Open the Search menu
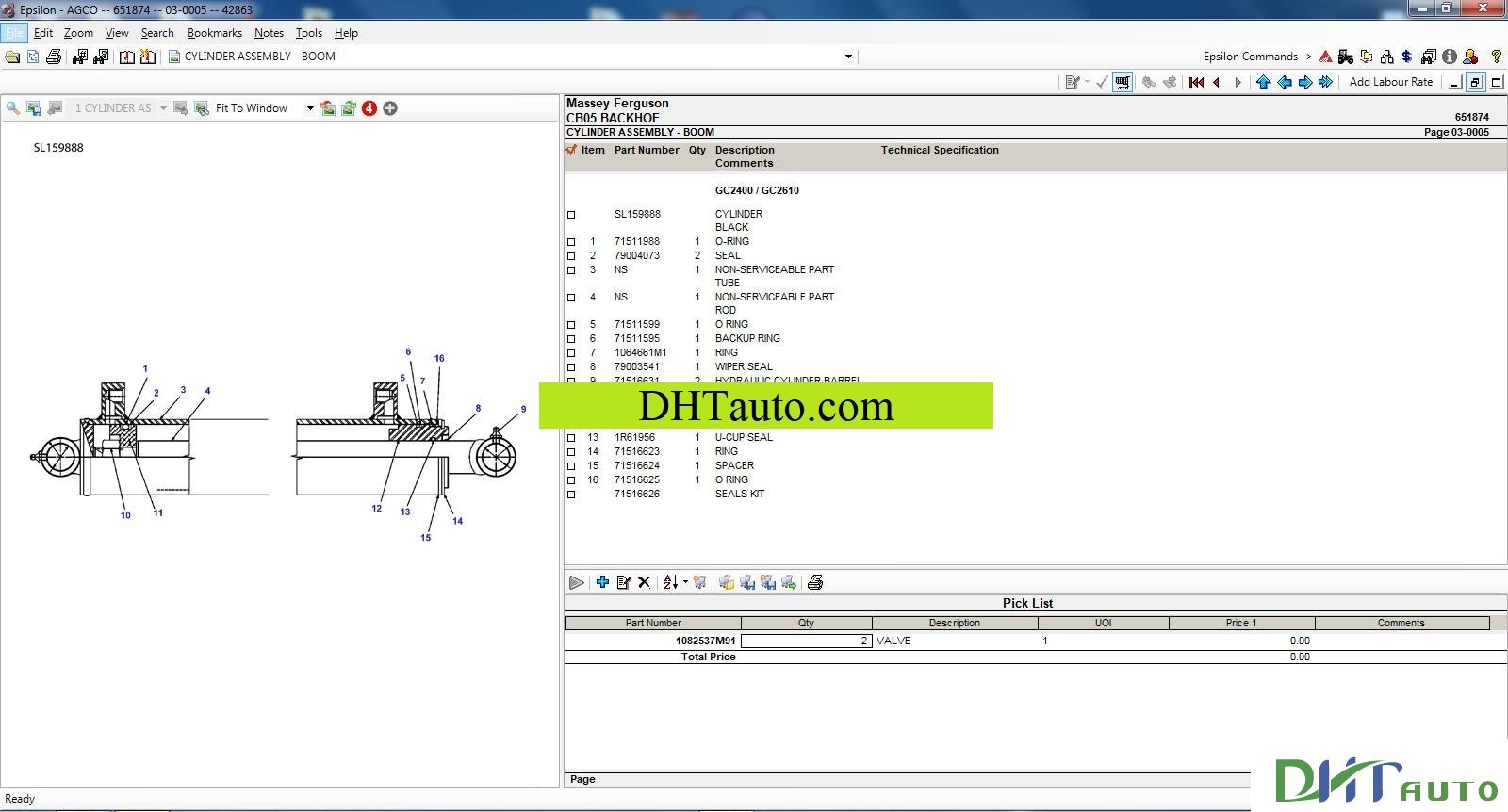The height and width of the screenshot is (812, 1508). click(157, 33)
